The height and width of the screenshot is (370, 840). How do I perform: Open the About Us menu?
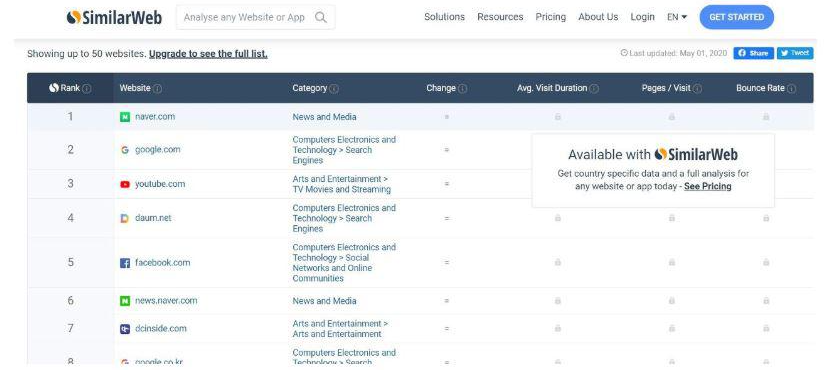point(598,17)
